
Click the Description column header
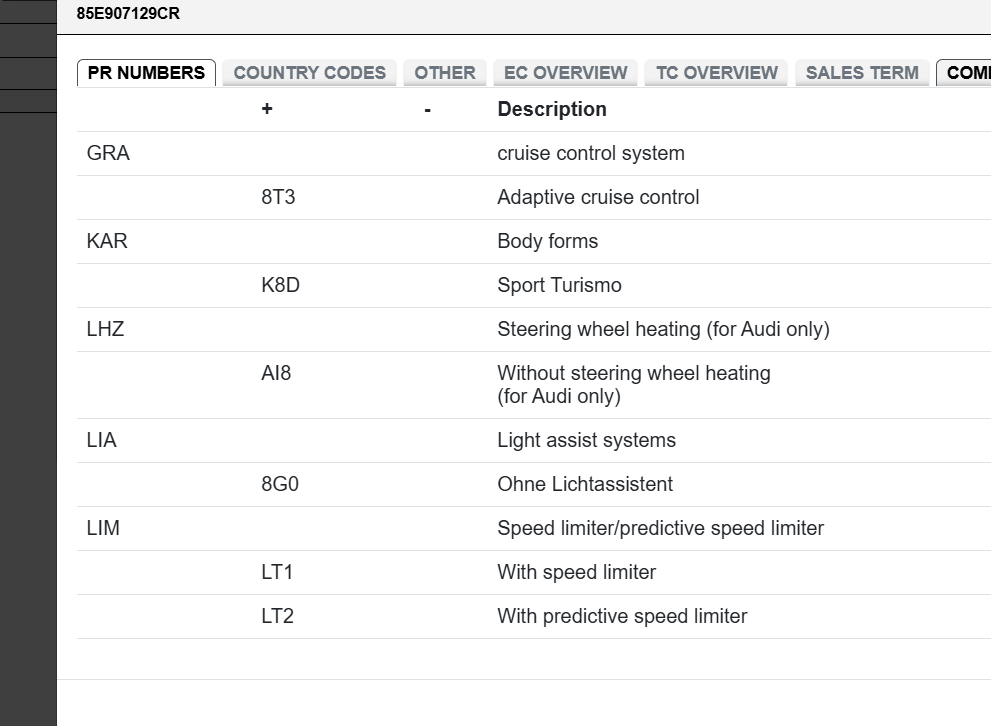[x=552, y=109]
